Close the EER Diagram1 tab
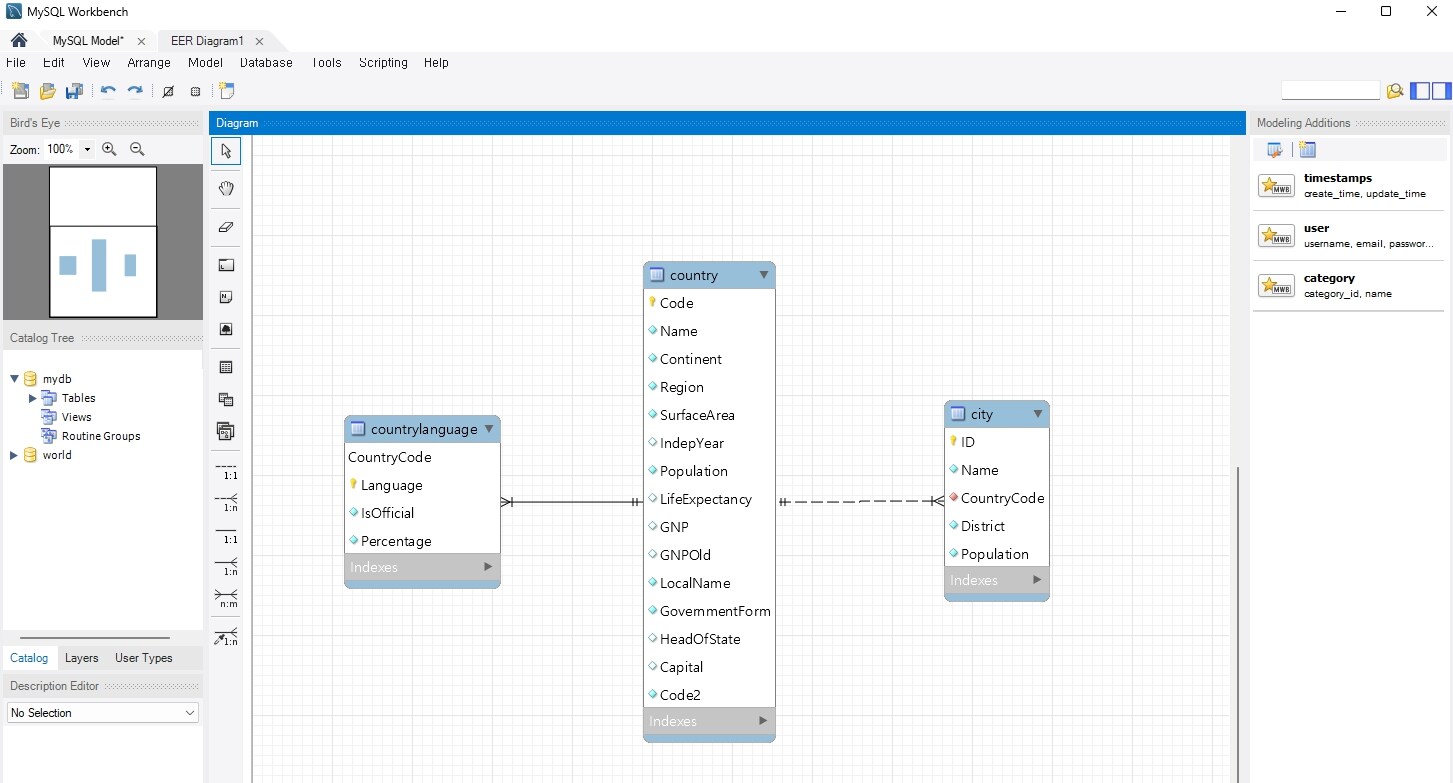The width and height of the screenshot is (1453, 783). click(x=259, y=41)
